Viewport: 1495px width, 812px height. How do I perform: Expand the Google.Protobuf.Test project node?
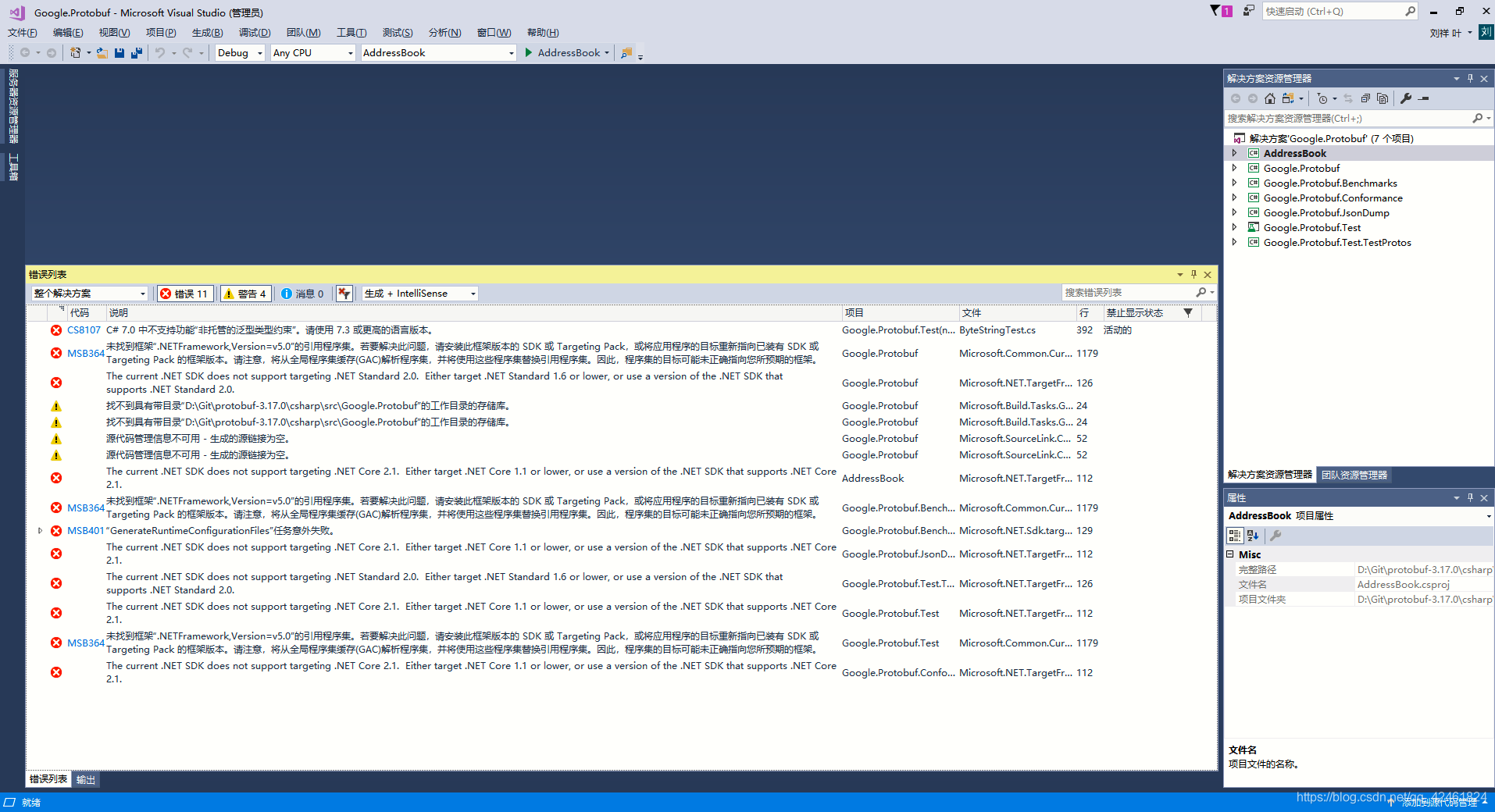(1234, 227)
